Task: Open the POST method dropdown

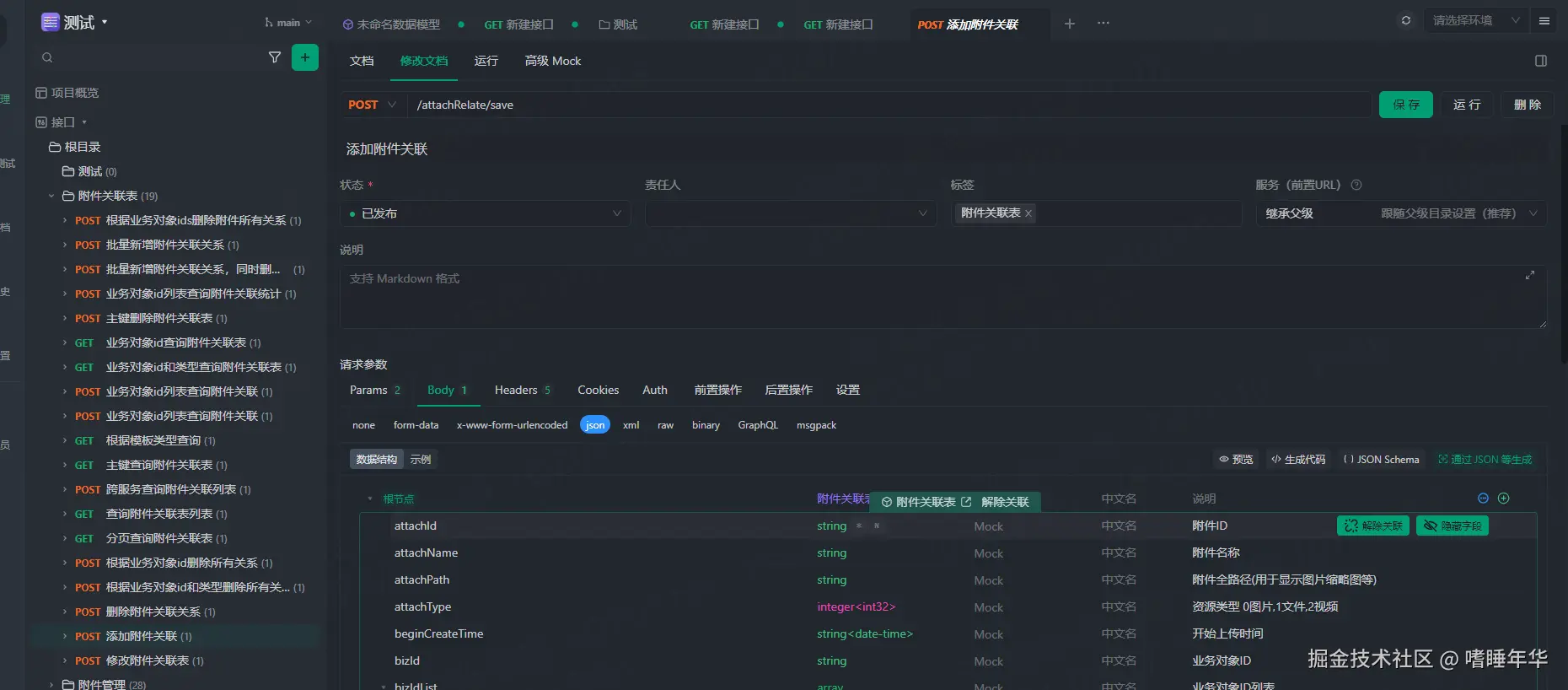Action: tap(373, 105)
